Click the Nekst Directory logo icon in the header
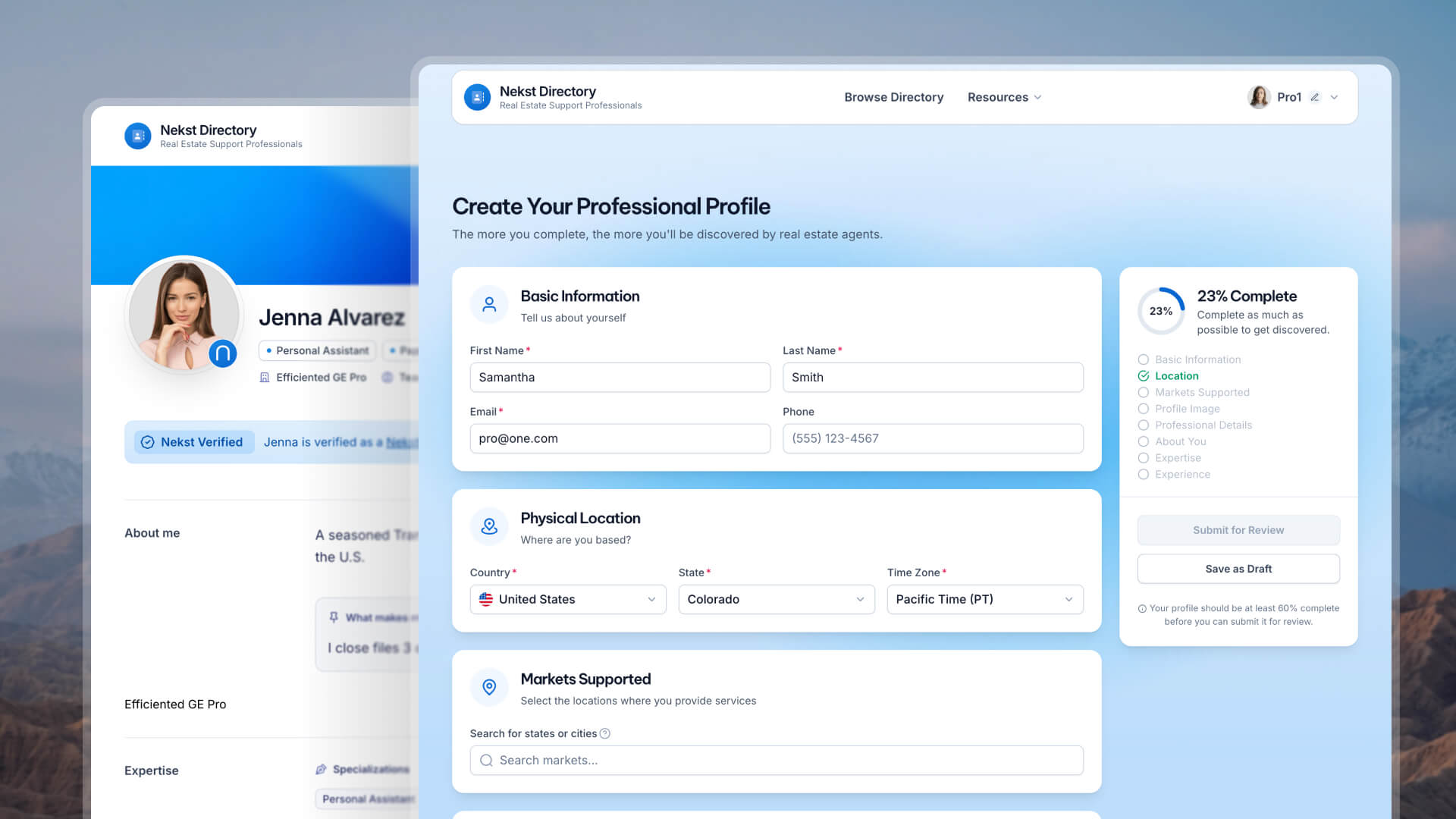This screenshot has width=1456, height=819. tap(477, 97)
